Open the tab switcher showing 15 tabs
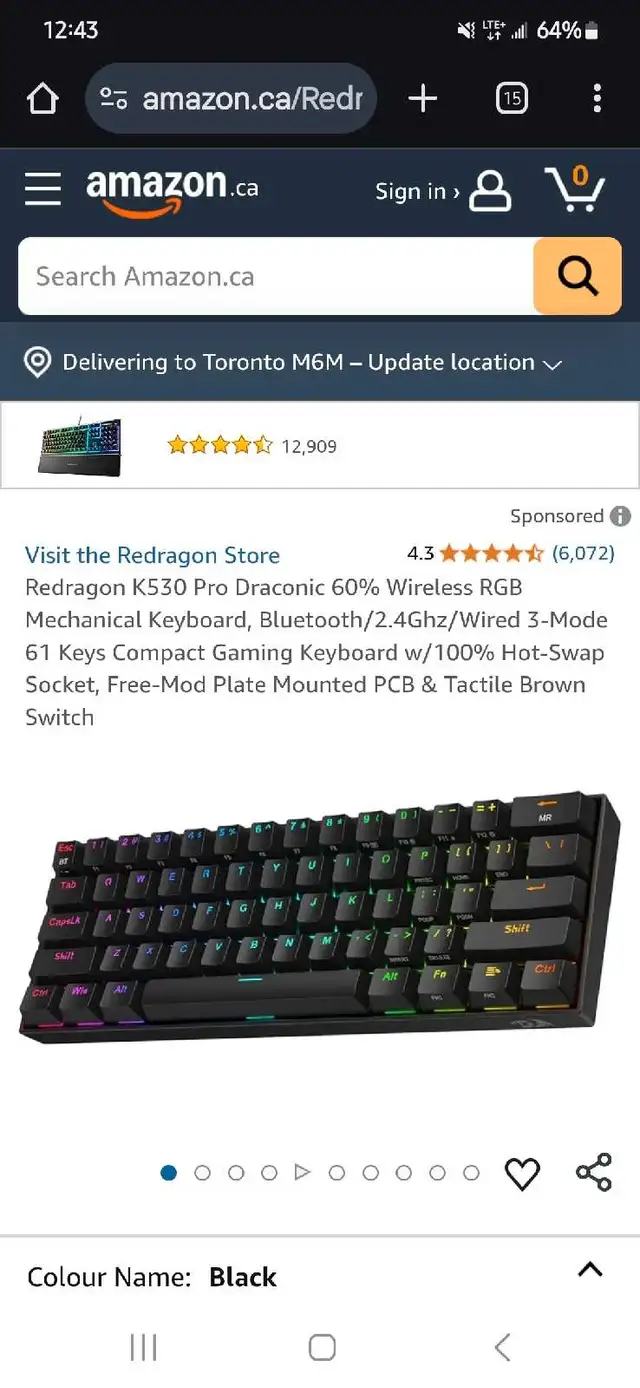 pyautogui.click(x=512, y=98)
